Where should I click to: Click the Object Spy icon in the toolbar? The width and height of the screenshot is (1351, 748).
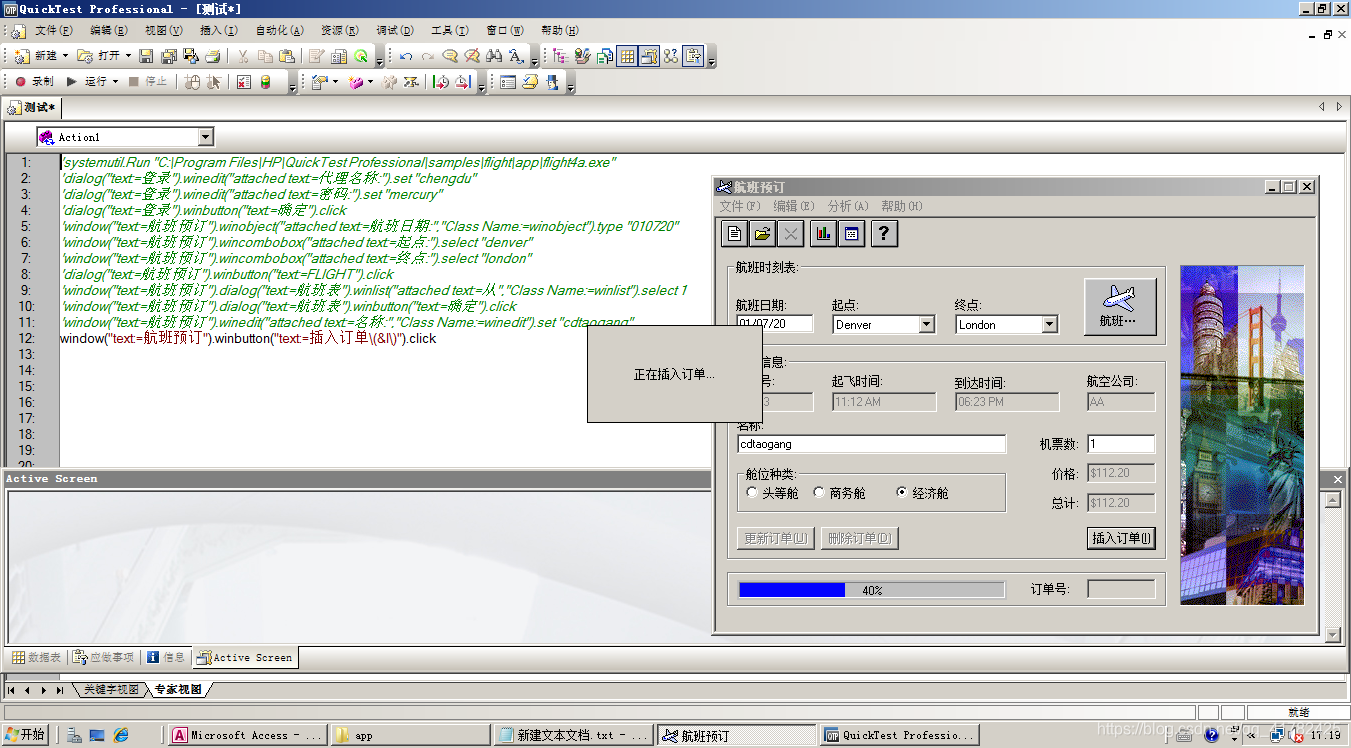pyautogui.click(x=553, y=81)
